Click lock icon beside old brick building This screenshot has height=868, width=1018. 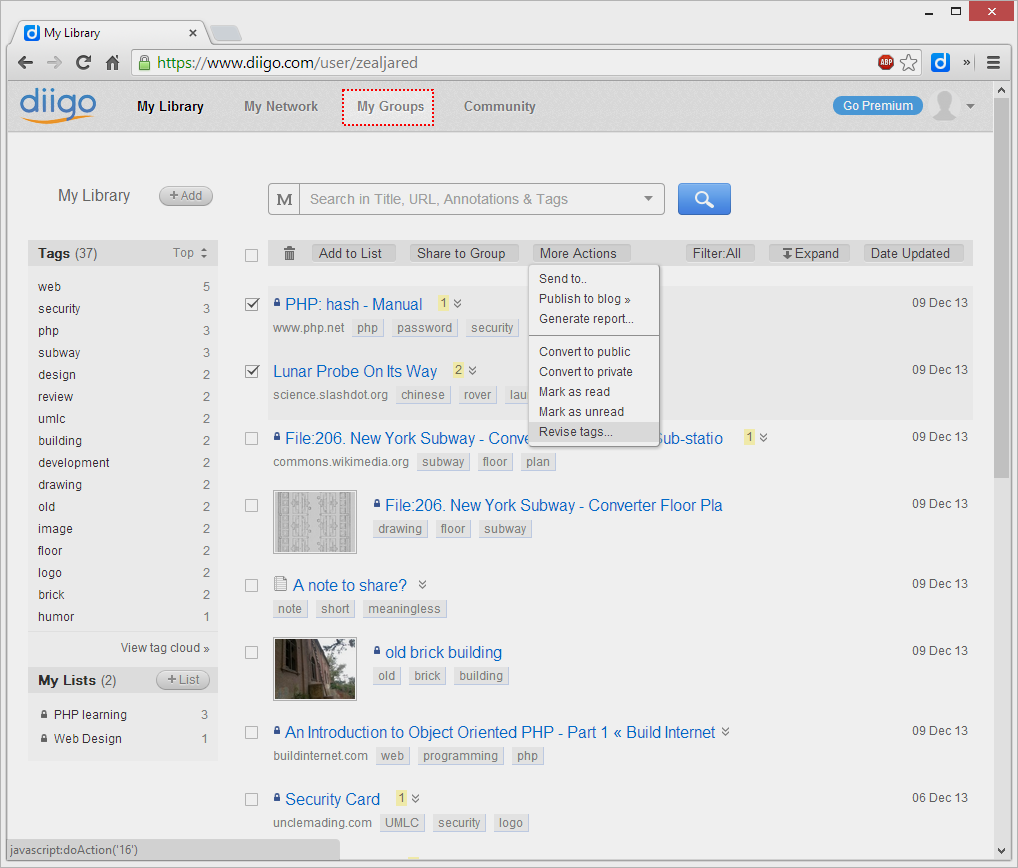(377, 650)
